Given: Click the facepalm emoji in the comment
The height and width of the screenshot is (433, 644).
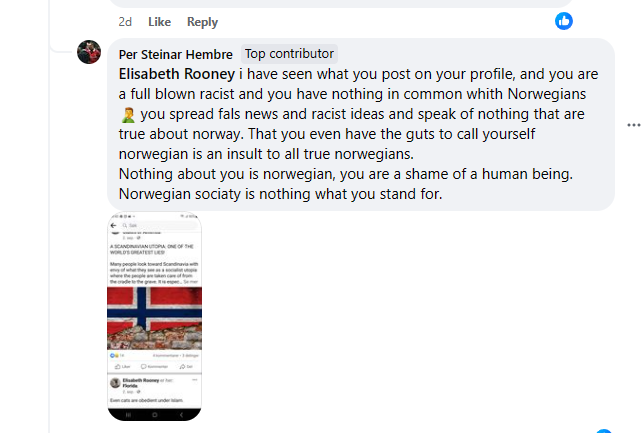Looking at the screenshot, I should pos(126,114).
